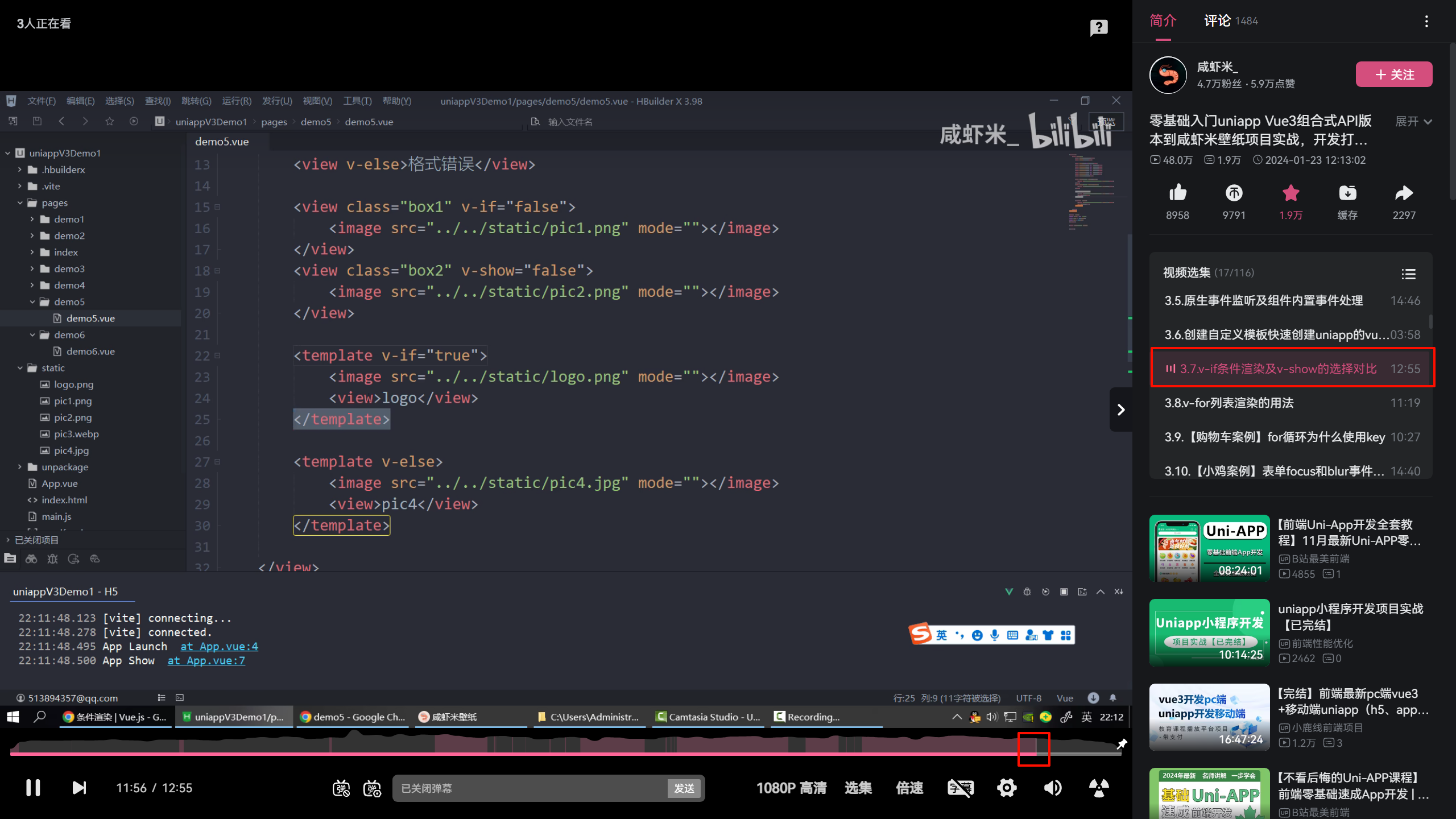Click the console stop square icon
This screenshot has height=819, width=1456.
click(x=1064, y=592)
